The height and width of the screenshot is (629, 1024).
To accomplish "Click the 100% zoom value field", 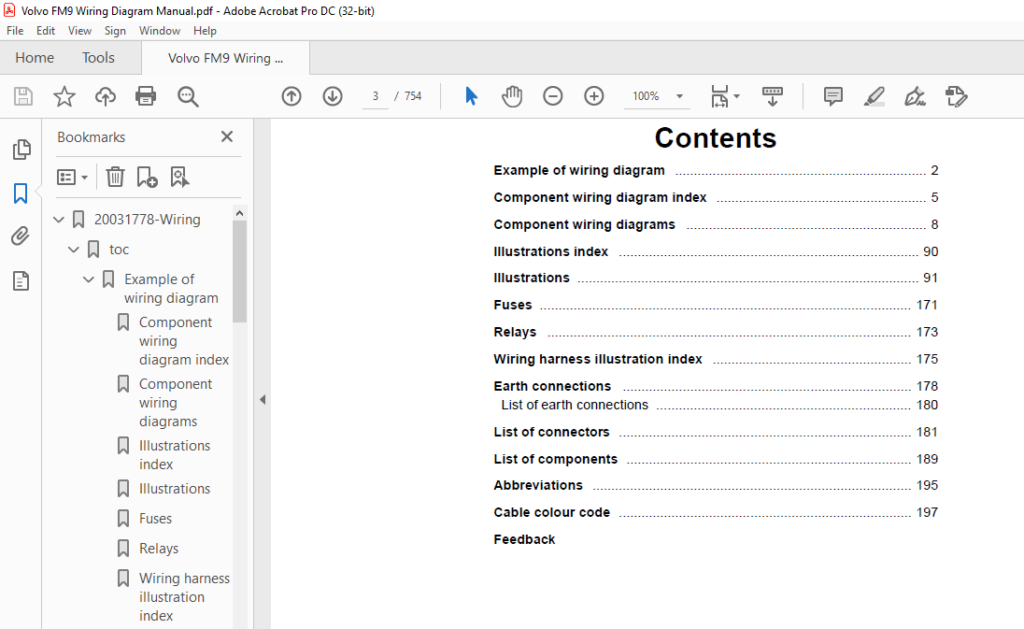I will pyautogui.click(x=646, y=96).
